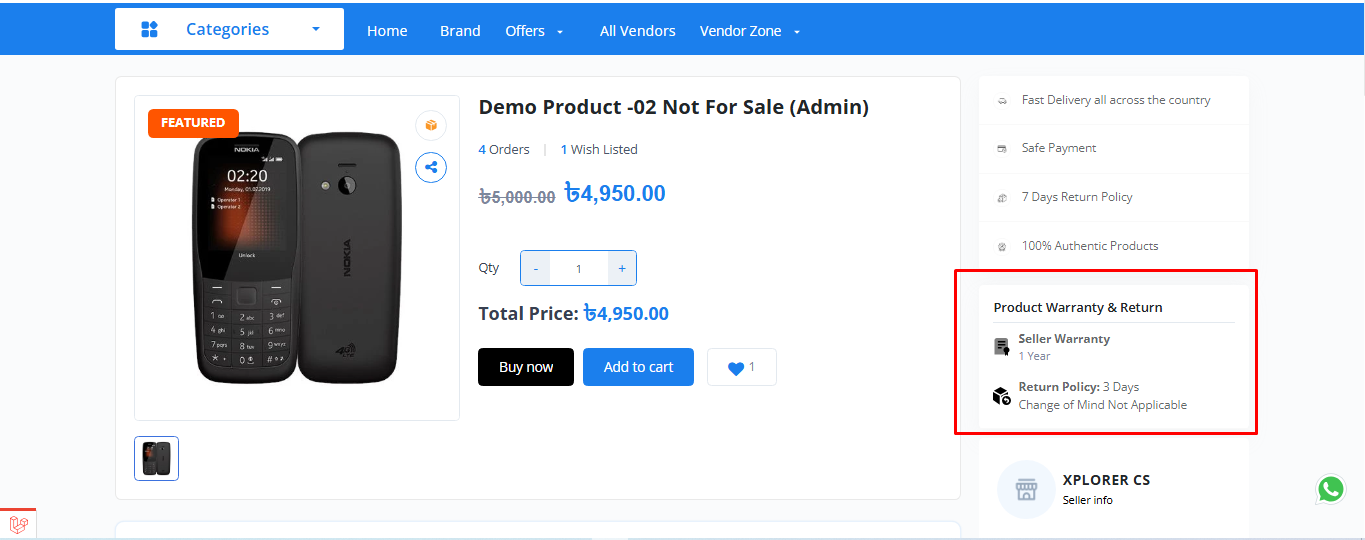The image size is (1365, 540).
Task: Click the XPLORER CS store icon
Action: [x=1025, y=489]
